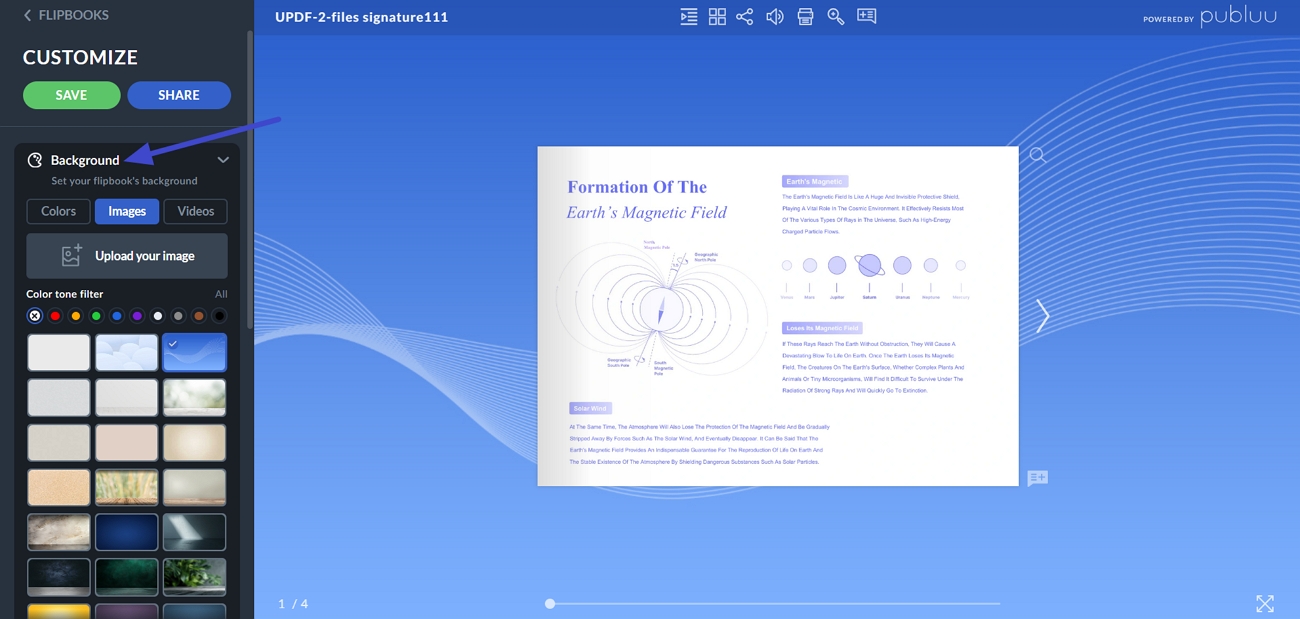Image resolution: width=1300 pixels, height=619 pixels.
Task: Print the flipbook via printer icon
Action: 805,17
